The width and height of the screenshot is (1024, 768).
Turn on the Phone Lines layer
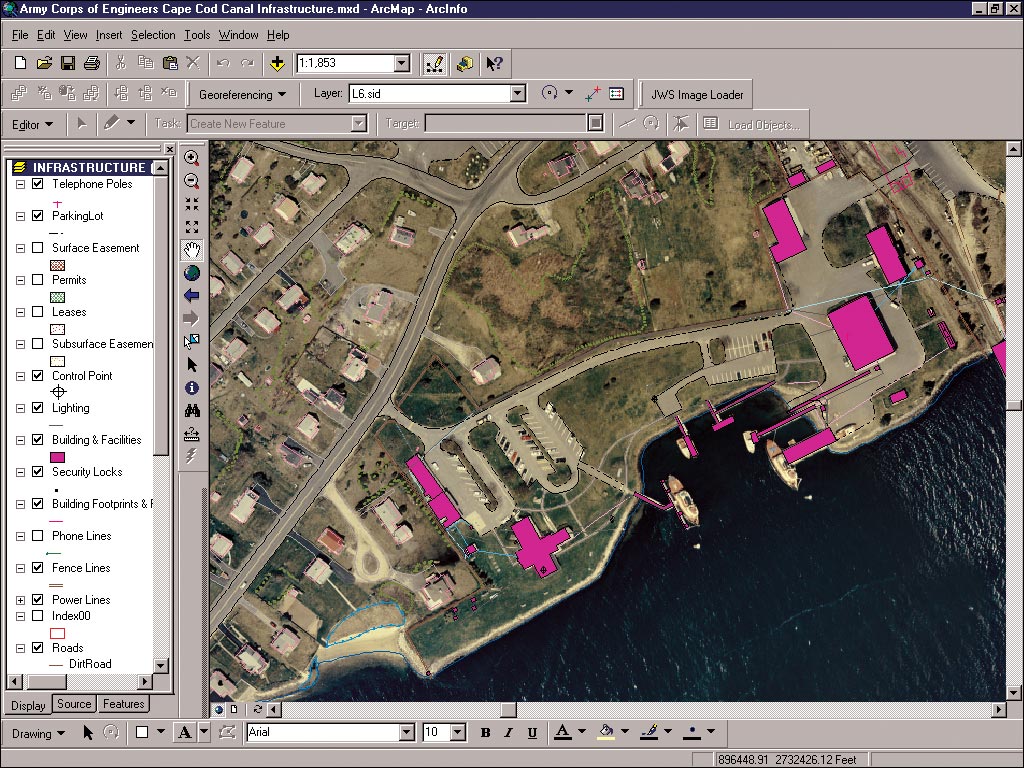coord(38,536)
